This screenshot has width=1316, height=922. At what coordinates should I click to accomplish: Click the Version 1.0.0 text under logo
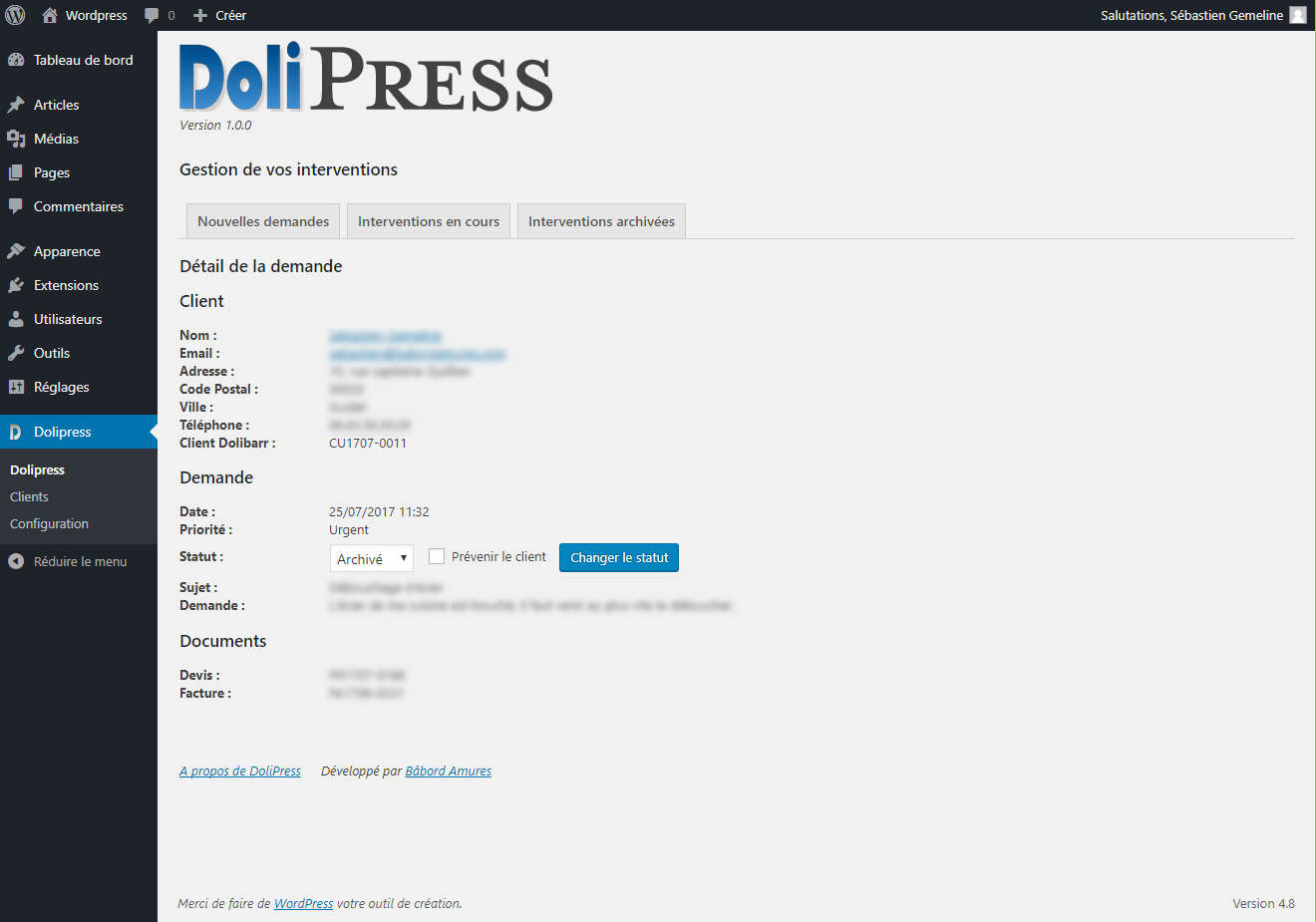(215, 126)
